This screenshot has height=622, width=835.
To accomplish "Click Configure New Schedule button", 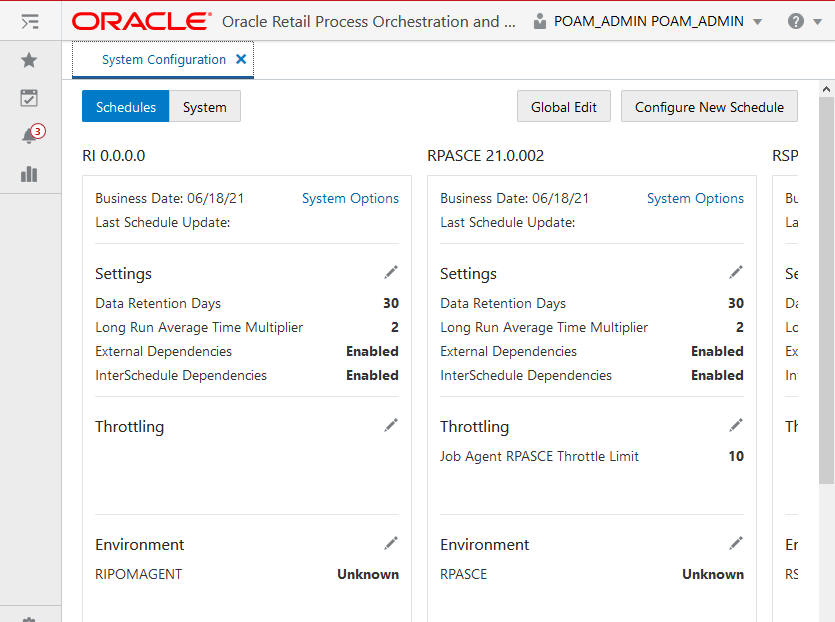I will click(x=709, y=107).
